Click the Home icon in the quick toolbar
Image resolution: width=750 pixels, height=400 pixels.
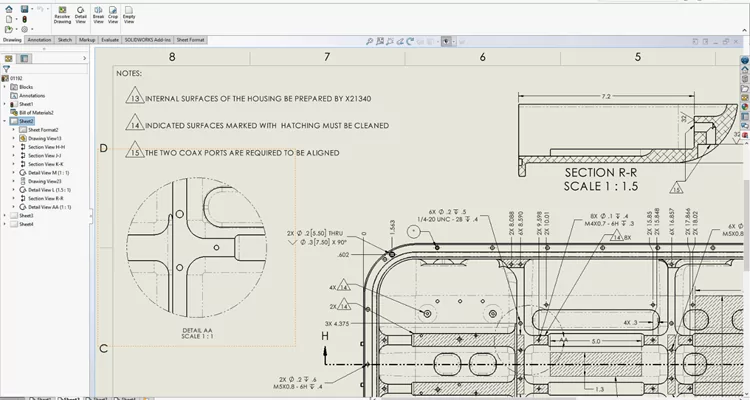coord(9,9)
